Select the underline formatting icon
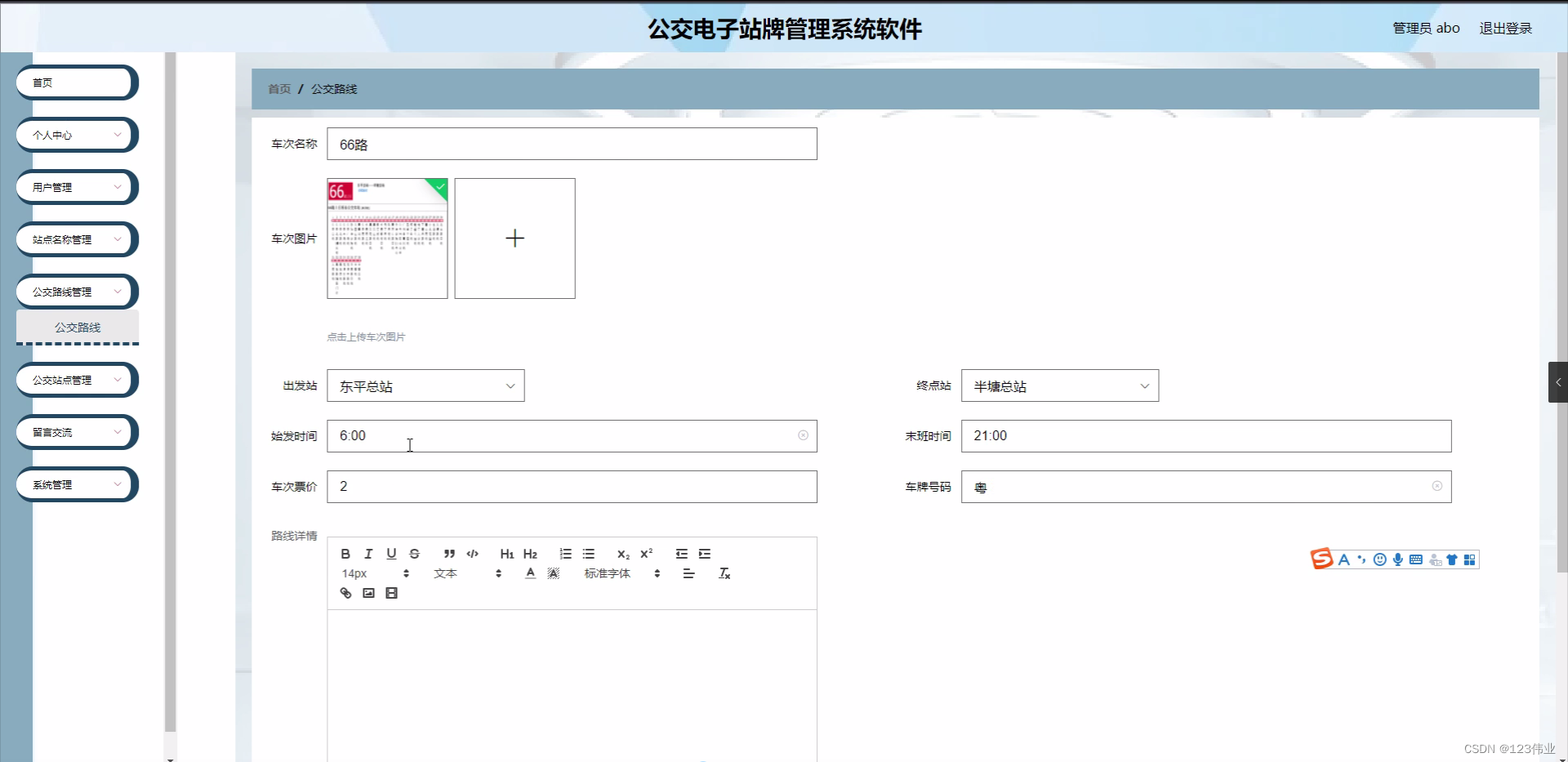 point(391,554)
